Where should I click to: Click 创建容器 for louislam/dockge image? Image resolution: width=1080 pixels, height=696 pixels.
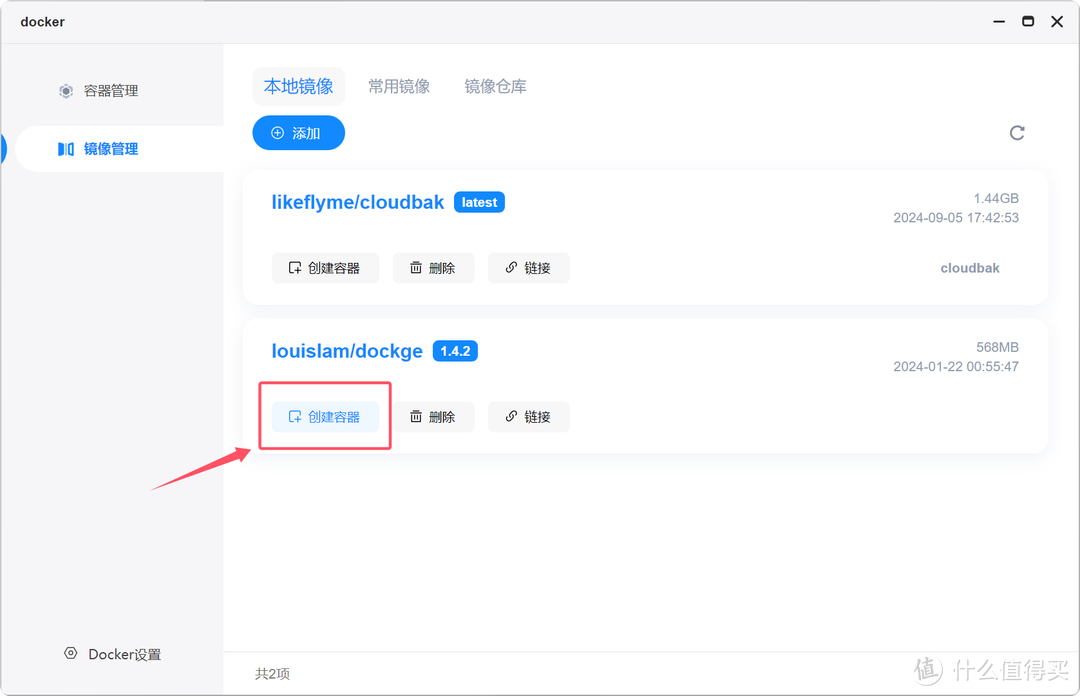pos(325,417)
